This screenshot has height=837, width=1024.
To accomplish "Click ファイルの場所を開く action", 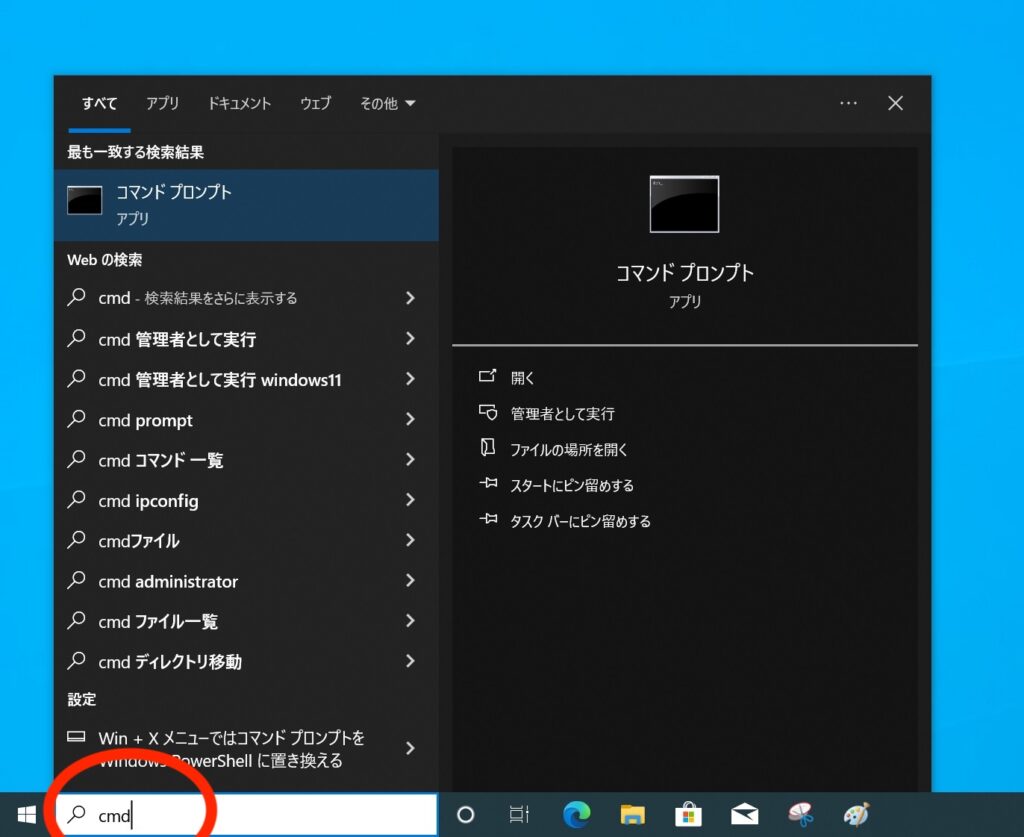I will [x=569, y=449].
